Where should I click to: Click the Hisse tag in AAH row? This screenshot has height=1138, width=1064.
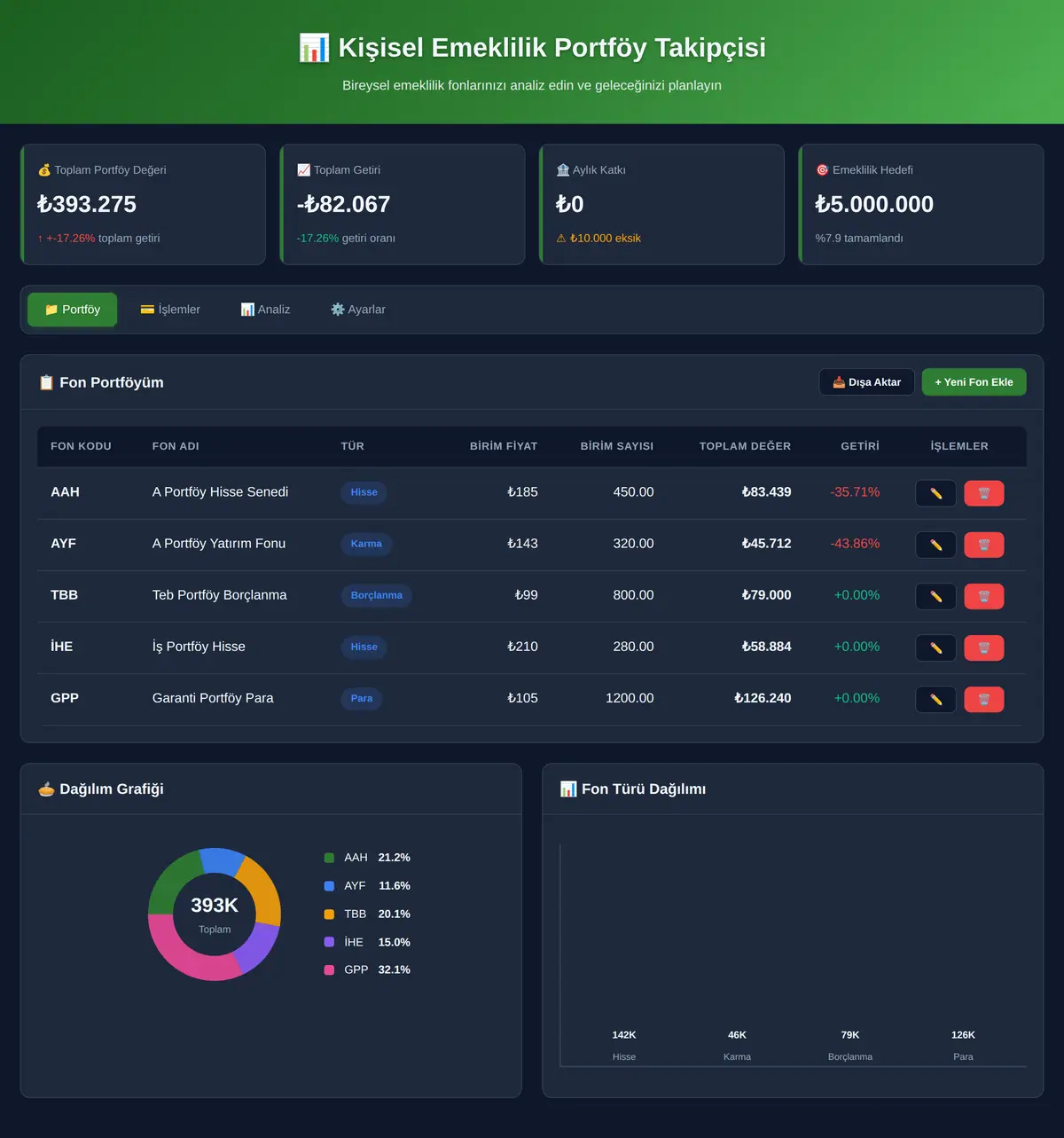tap(364, 492)
